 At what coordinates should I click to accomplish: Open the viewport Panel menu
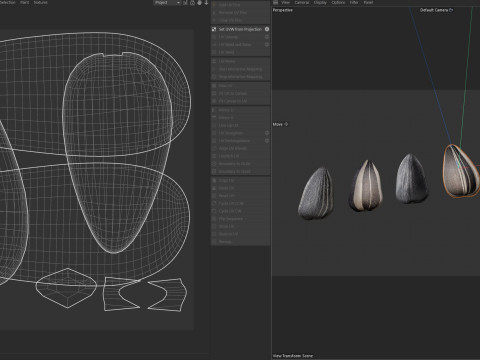(368, 2)
